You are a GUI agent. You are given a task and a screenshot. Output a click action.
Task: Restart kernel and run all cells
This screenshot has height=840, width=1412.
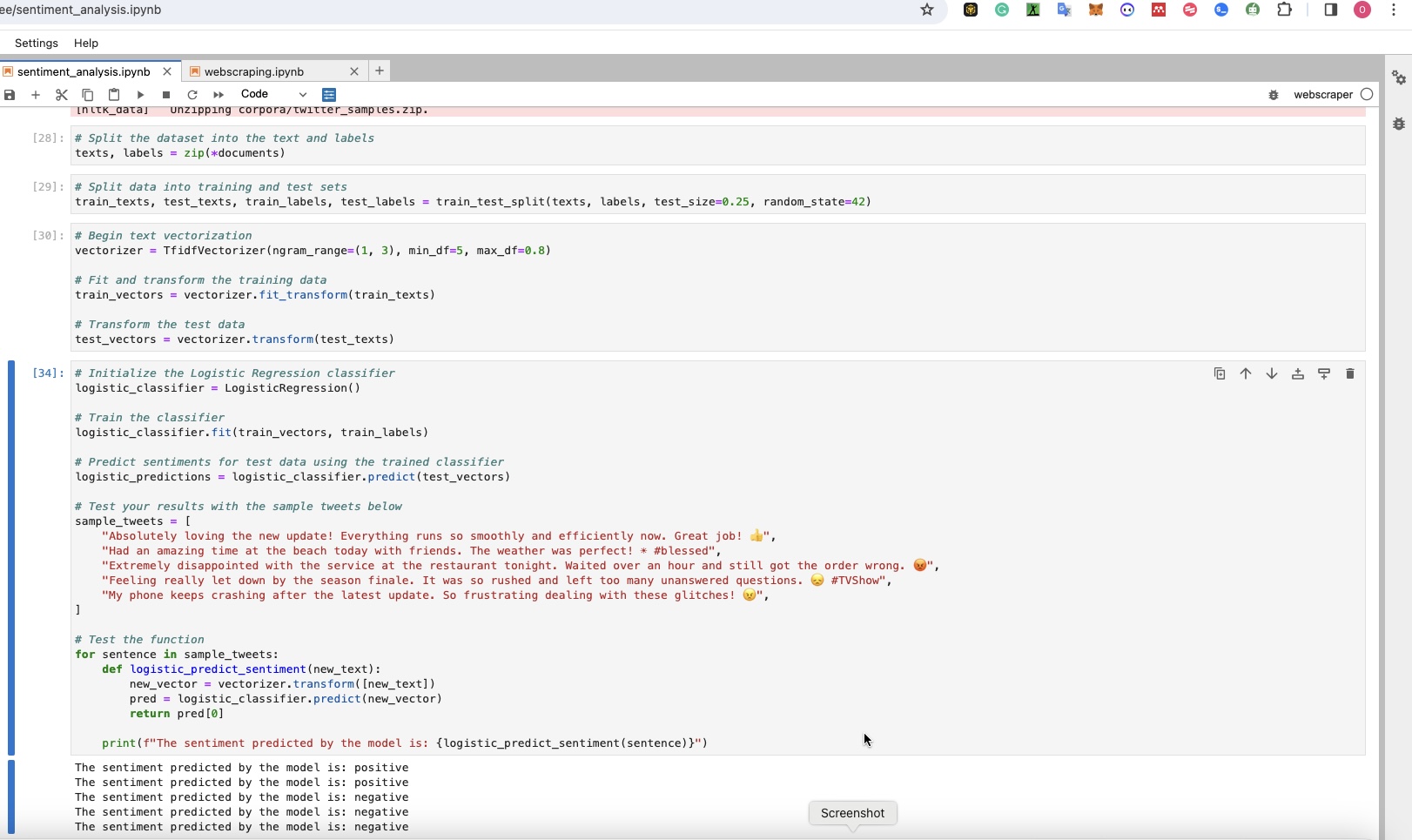(x=219, y=95)
